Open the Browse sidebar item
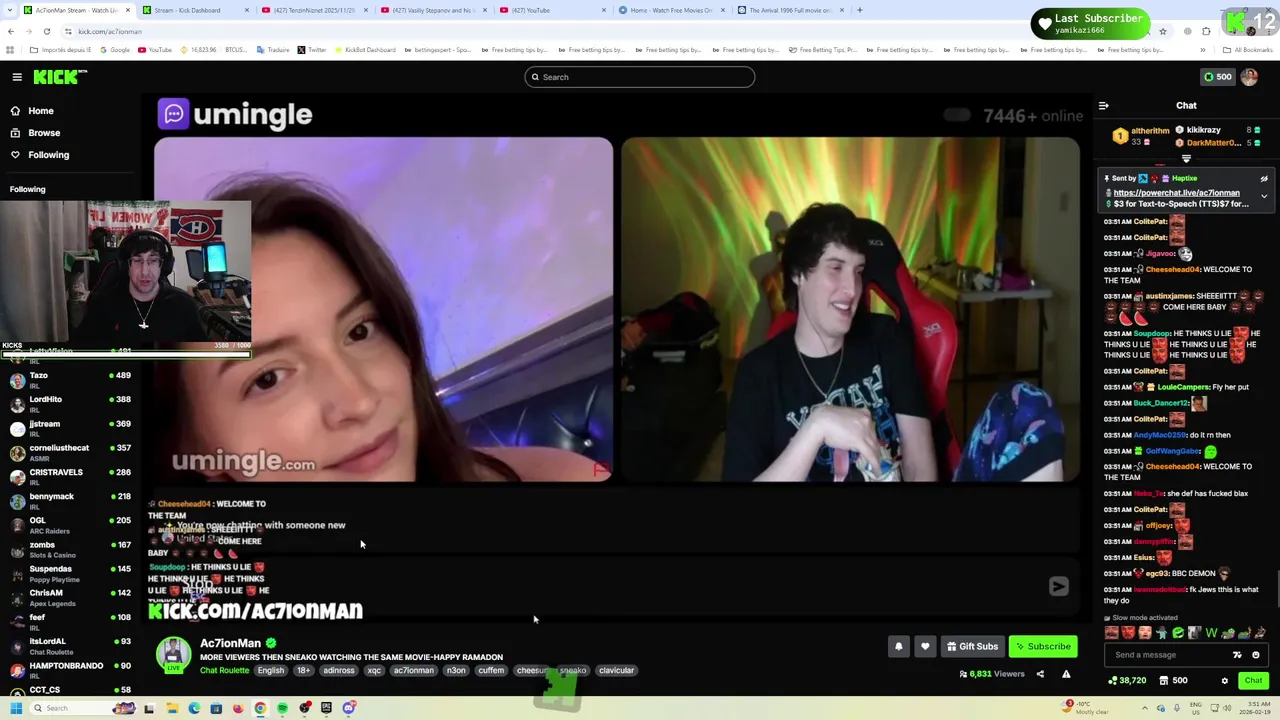This screenshot has width=1280, height=720. (44, 133)
